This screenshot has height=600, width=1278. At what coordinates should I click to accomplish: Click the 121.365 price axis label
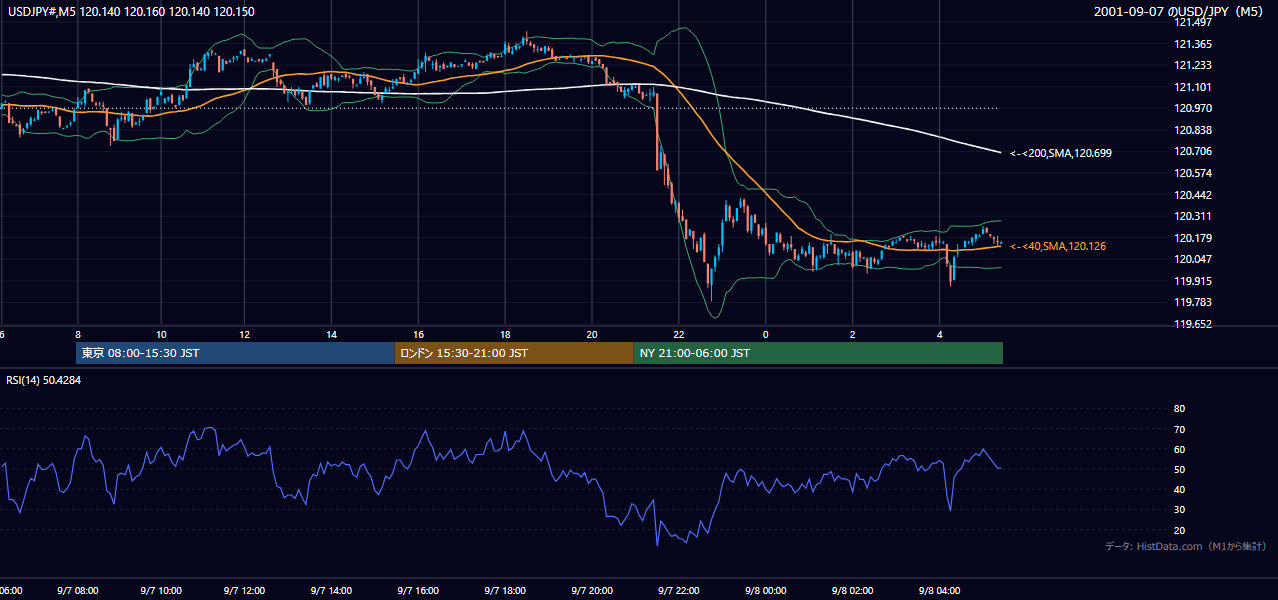pyautogui.click(x=1191, y=44)
